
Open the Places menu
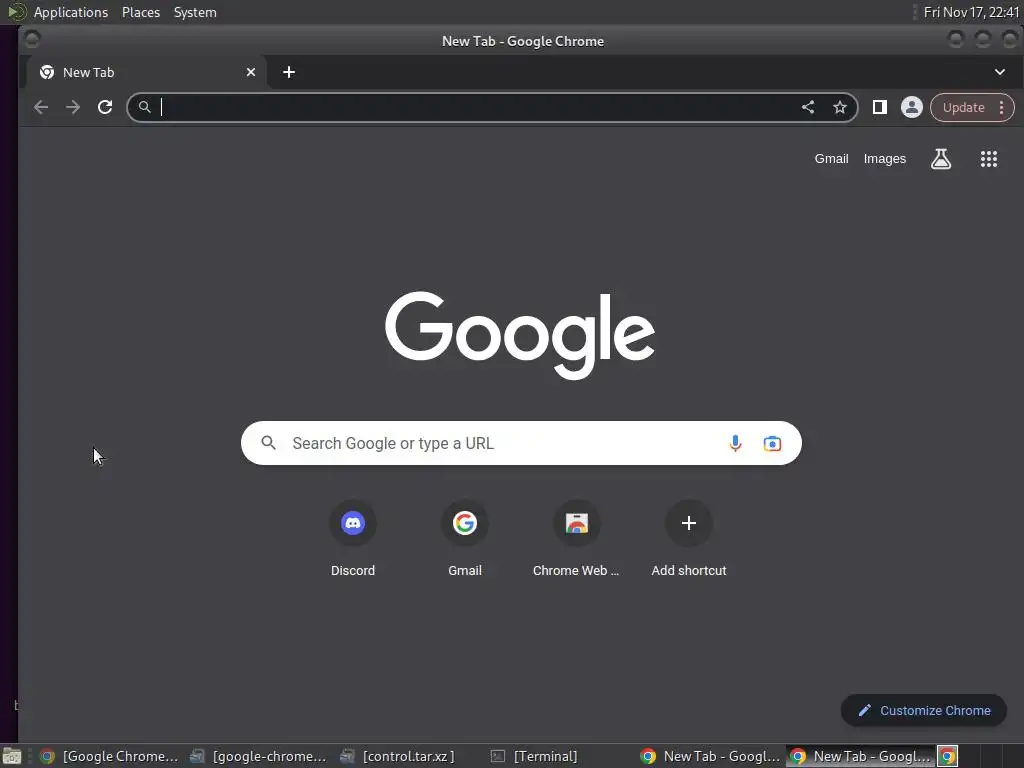[140, 12]
